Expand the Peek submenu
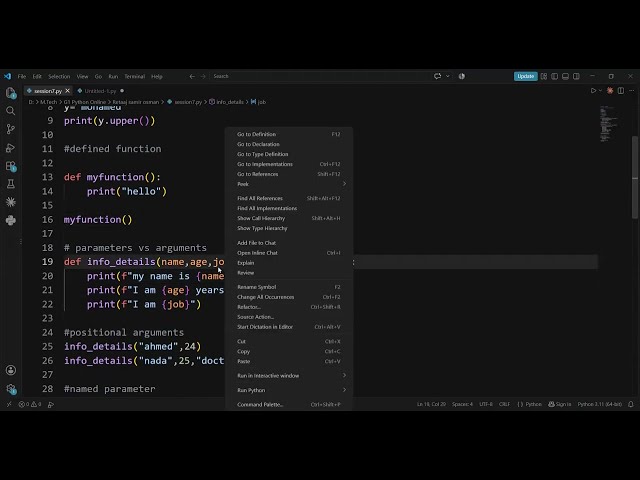The width and height of the screenshot is (640, 480). pyautogui.click(x=289, y=184)
